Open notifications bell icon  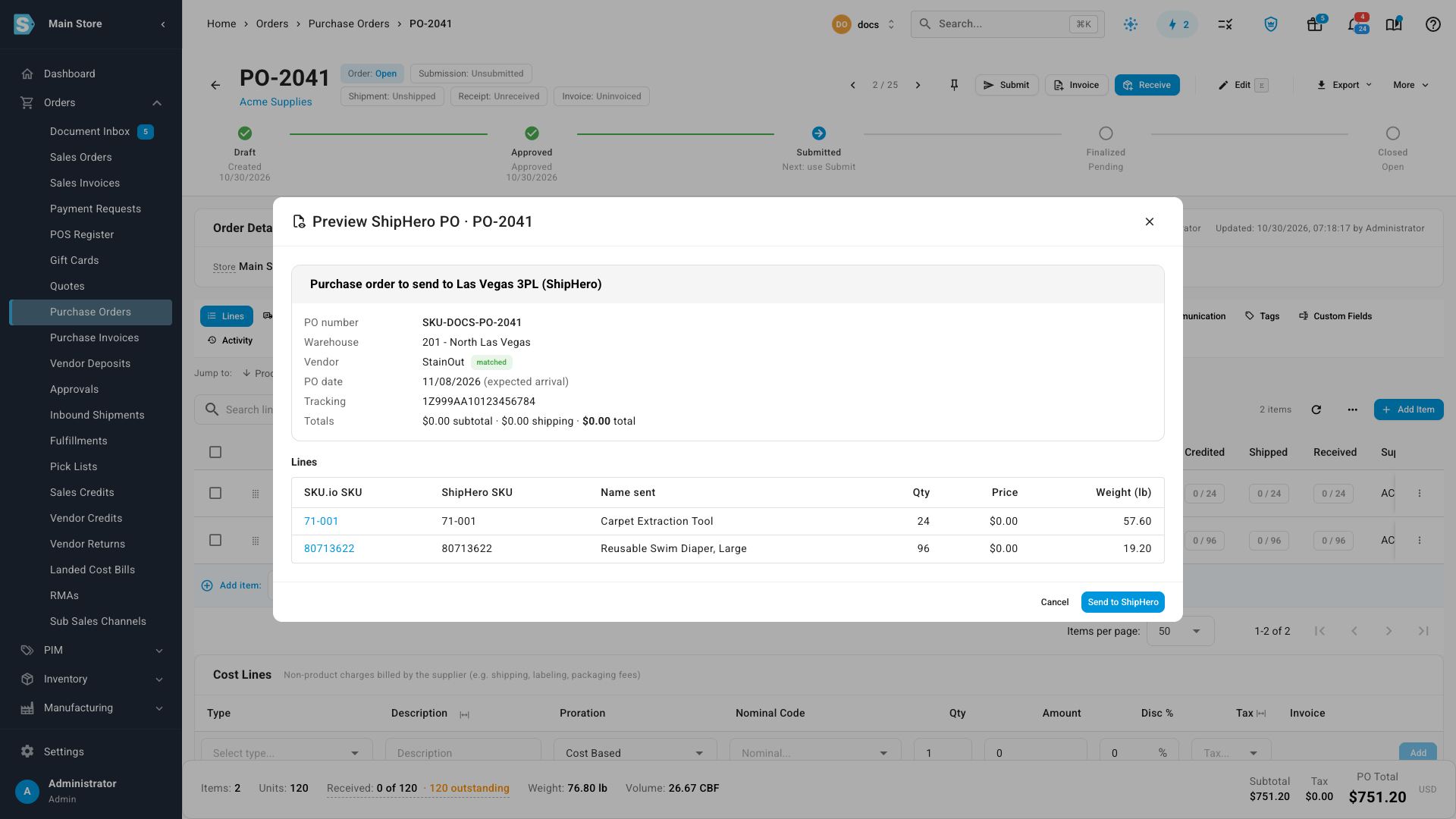tap(1354, 24)
